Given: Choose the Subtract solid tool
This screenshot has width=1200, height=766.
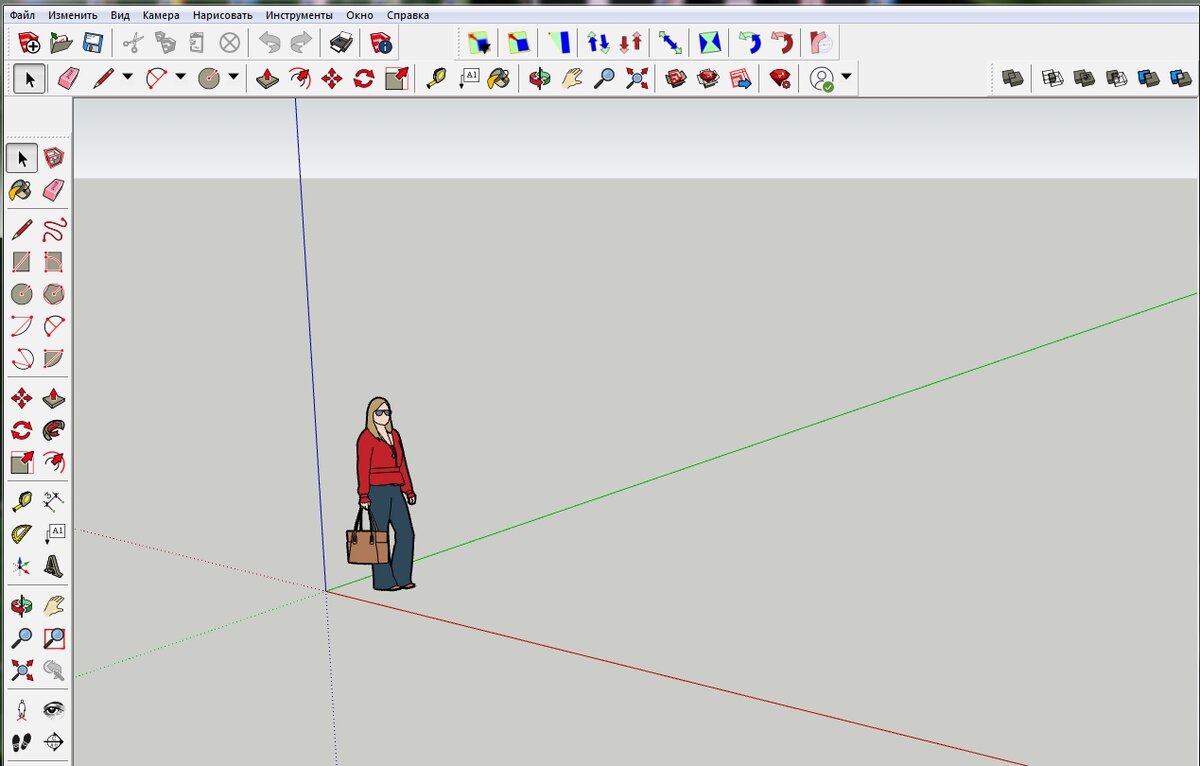Looking at the screenshot, I should [x=1116, y=78].
